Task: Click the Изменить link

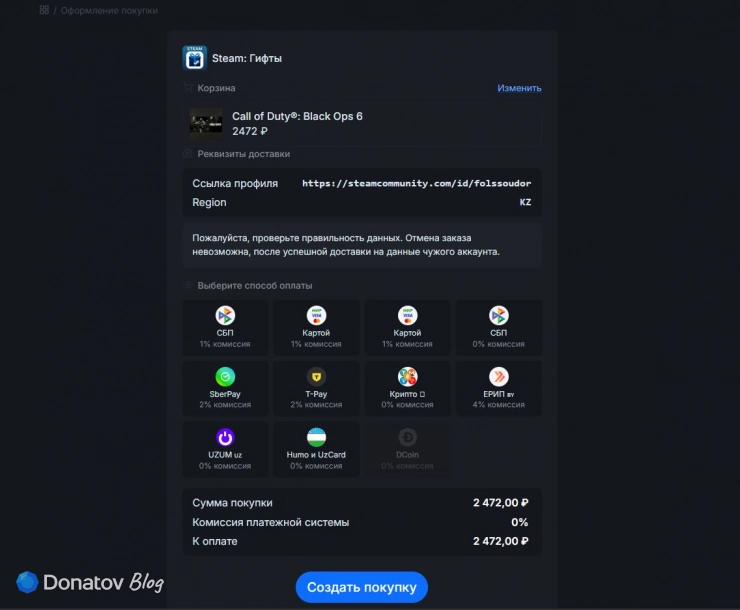Action: point(519,88)
